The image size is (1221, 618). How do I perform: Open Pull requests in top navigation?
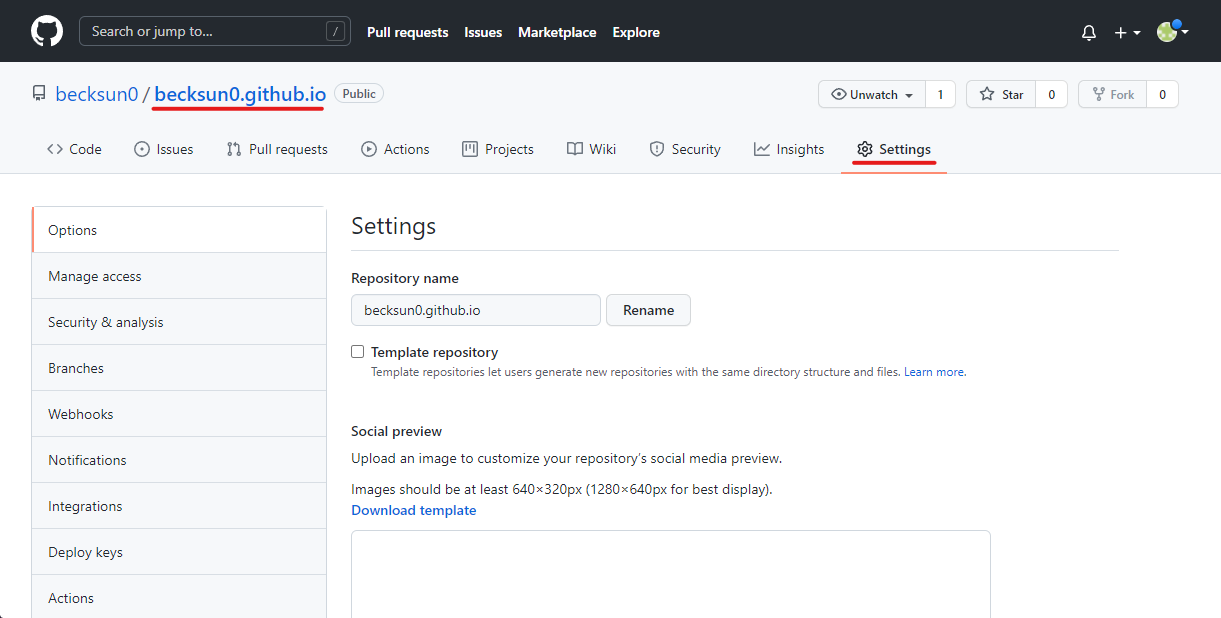pyautogui.click(x=407, y=32)
